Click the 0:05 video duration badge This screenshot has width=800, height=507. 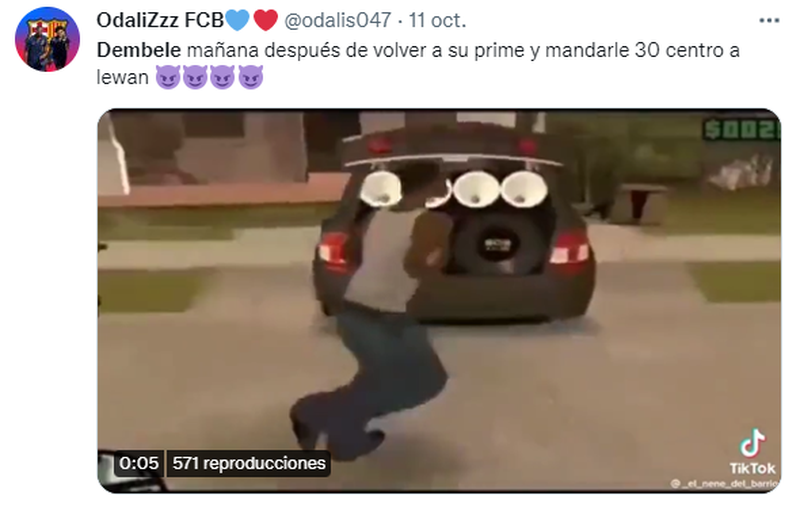[x=139, y=463]
